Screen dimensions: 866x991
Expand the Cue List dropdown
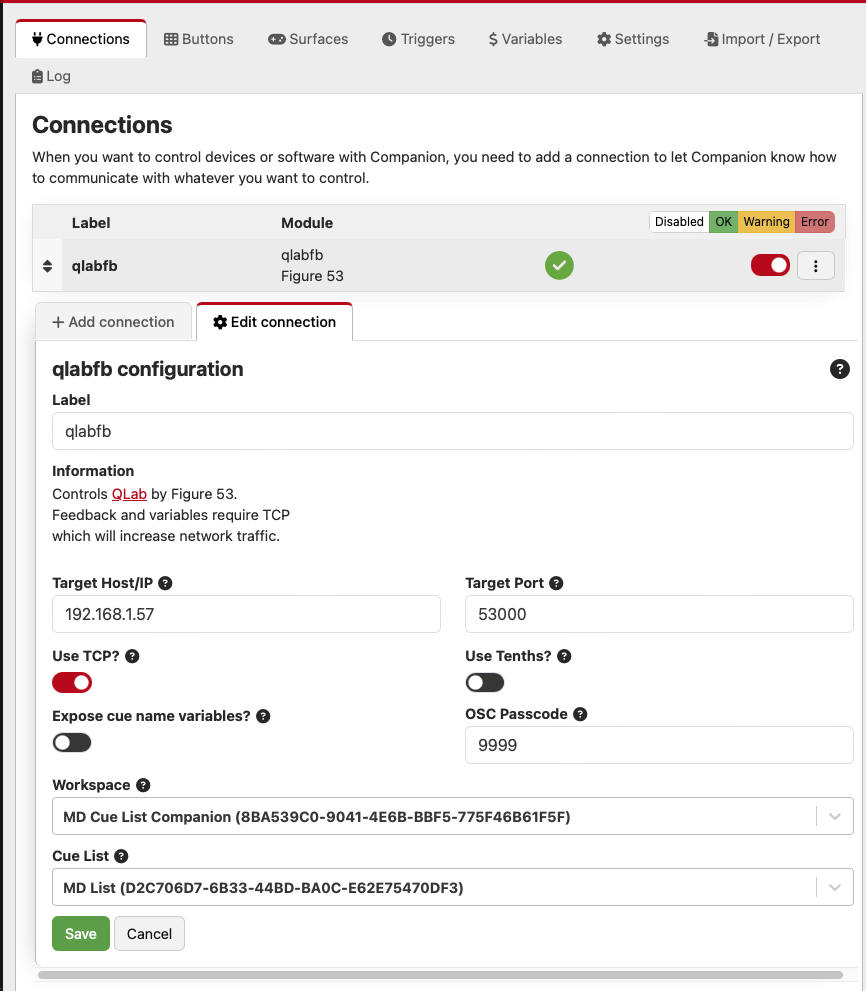click(835, 887)
